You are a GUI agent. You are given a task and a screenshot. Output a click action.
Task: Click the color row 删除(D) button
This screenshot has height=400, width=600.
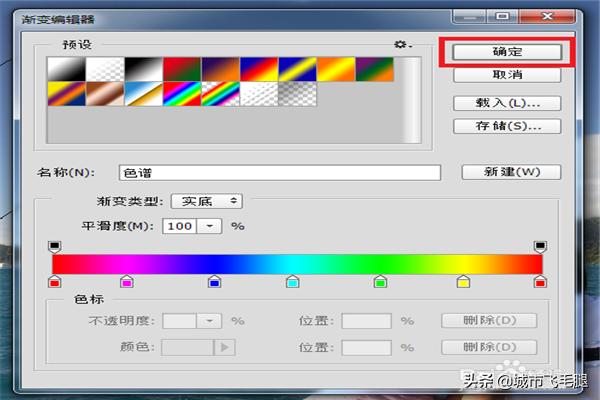pyautogui.click(x=489, y=347)
